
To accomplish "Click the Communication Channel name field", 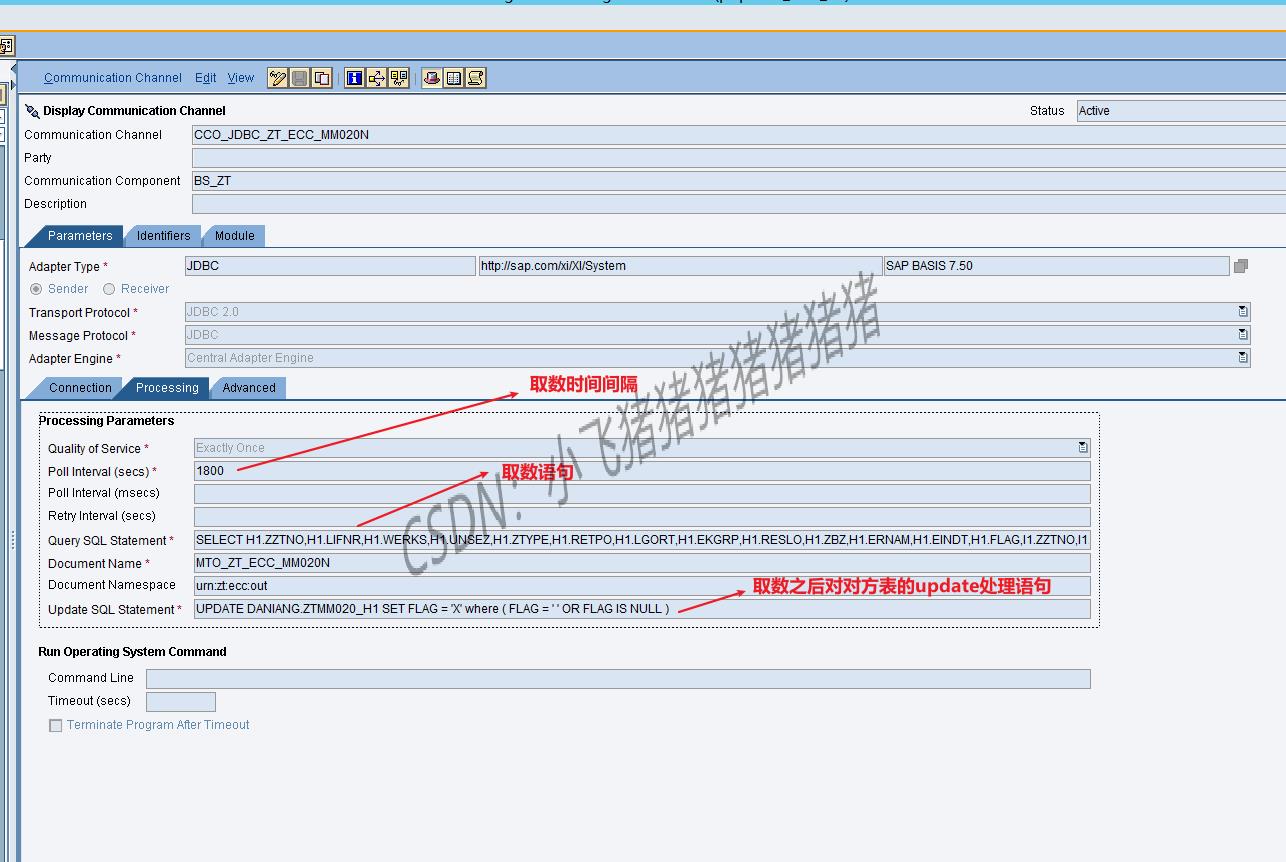I will [739, 135].
